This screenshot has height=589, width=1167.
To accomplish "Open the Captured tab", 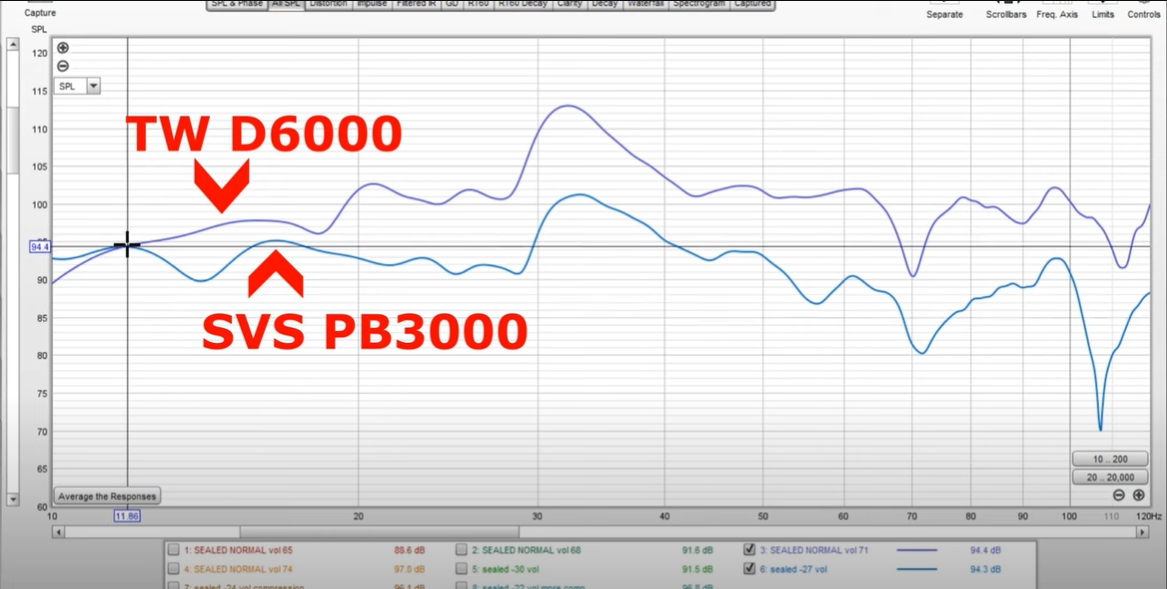I will tap(752, 4).
